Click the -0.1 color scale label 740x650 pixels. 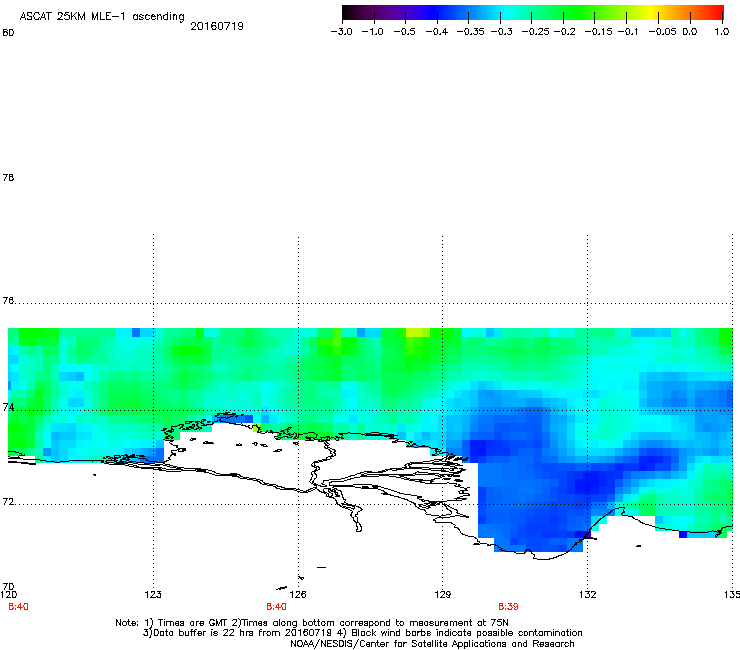[628, 32]
